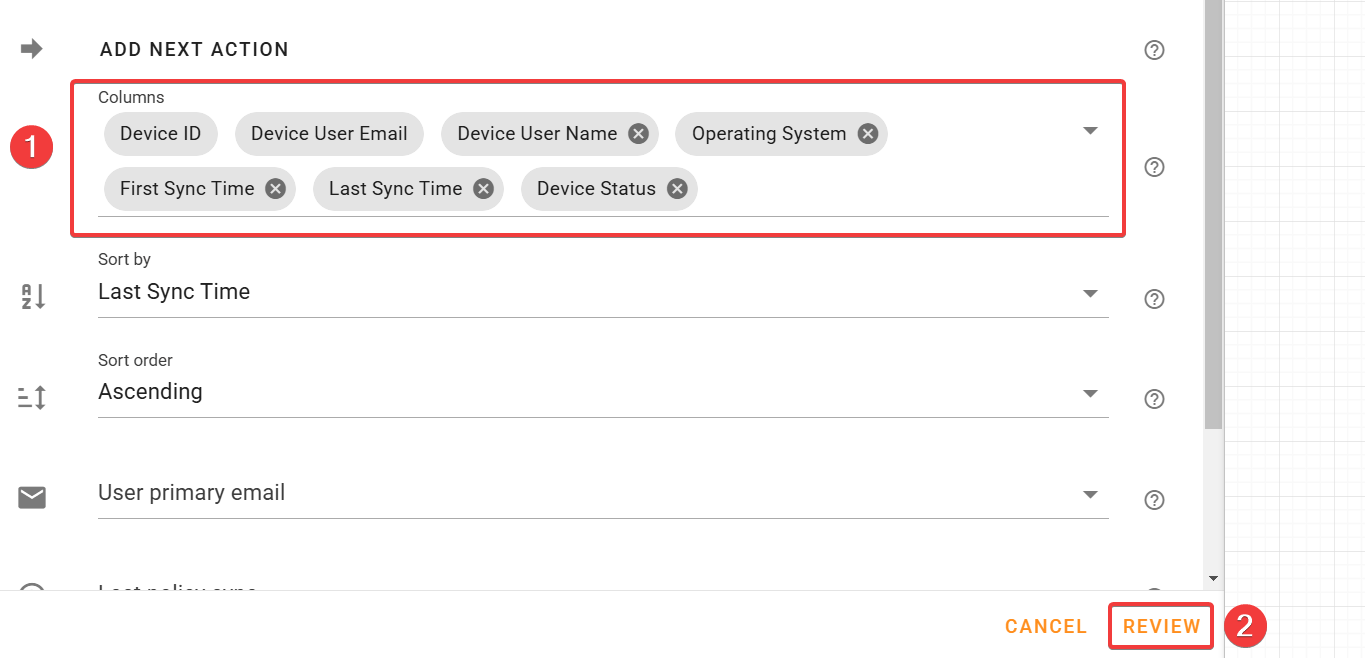Click the Columns field label
The height and width of the screenshot is (658, 1365).
tap(131, 98)
